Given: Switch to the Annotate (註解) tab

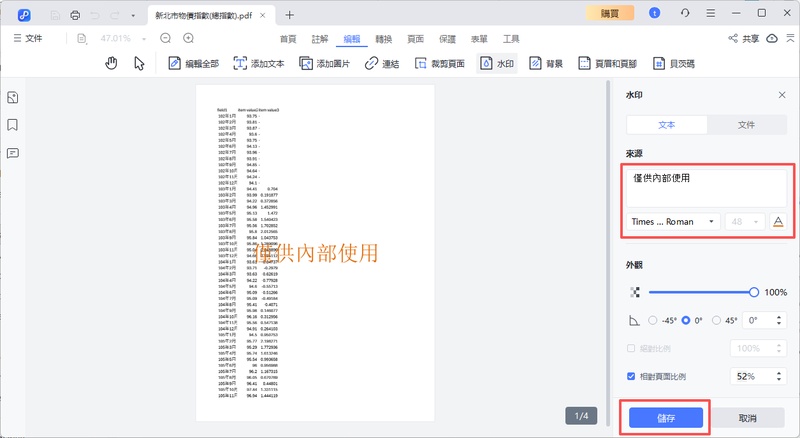Looking at the screenshot, I should pos(320,39).
